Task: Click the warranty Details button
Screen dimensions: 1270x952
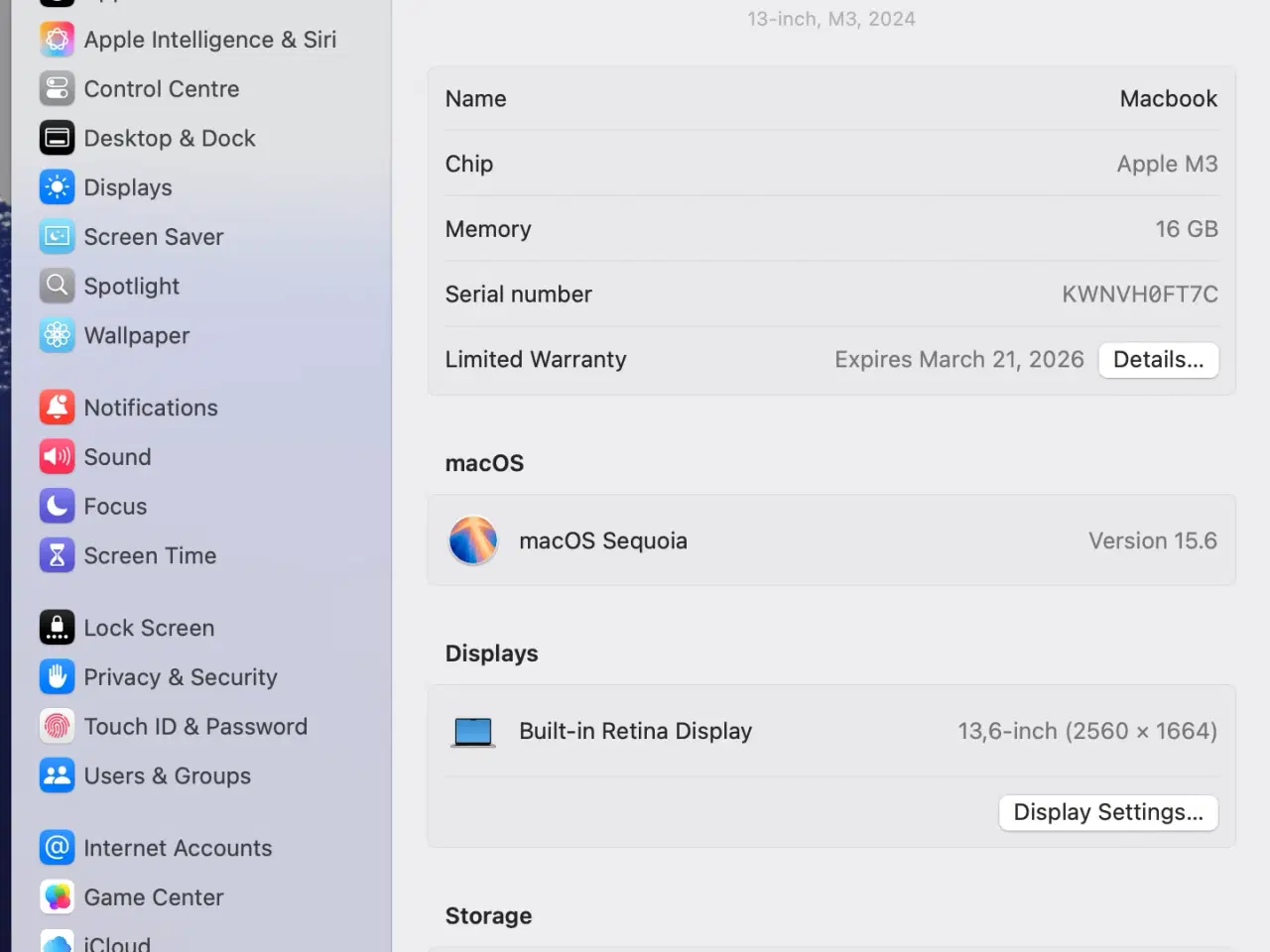Action: pos(1158,360)
